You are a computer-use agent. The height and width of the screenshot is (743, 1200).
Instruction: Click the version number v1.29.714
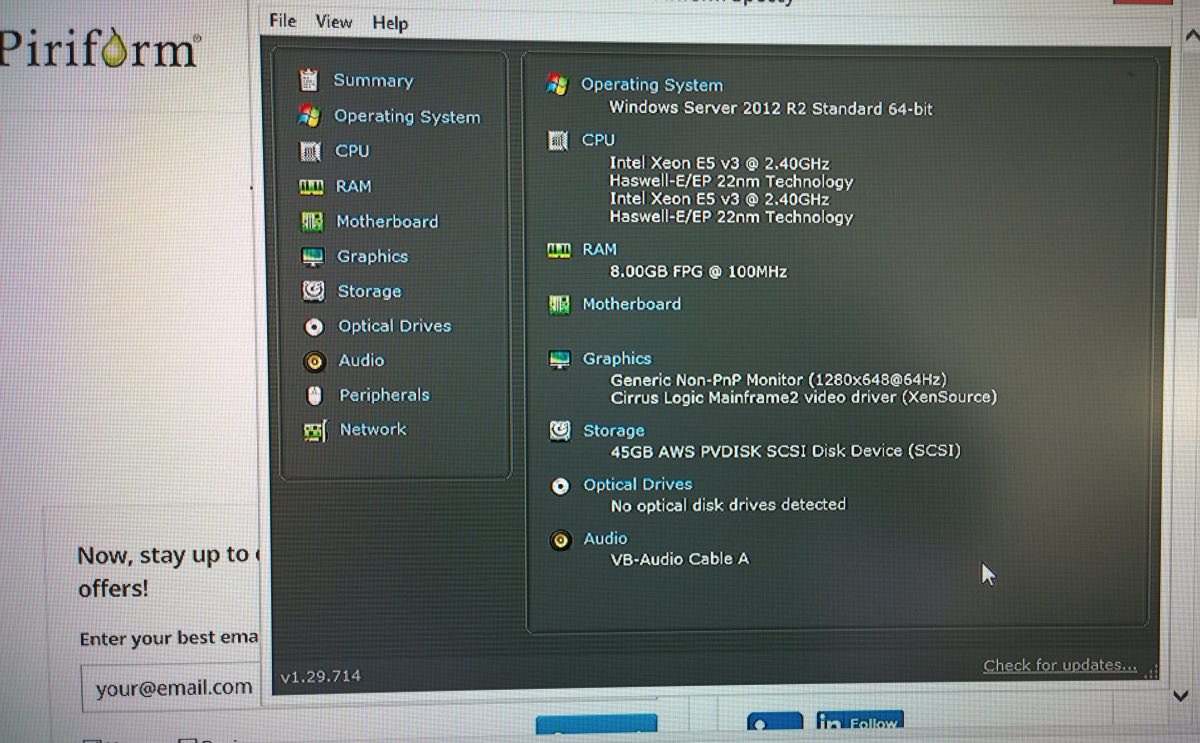click(321, 677)
